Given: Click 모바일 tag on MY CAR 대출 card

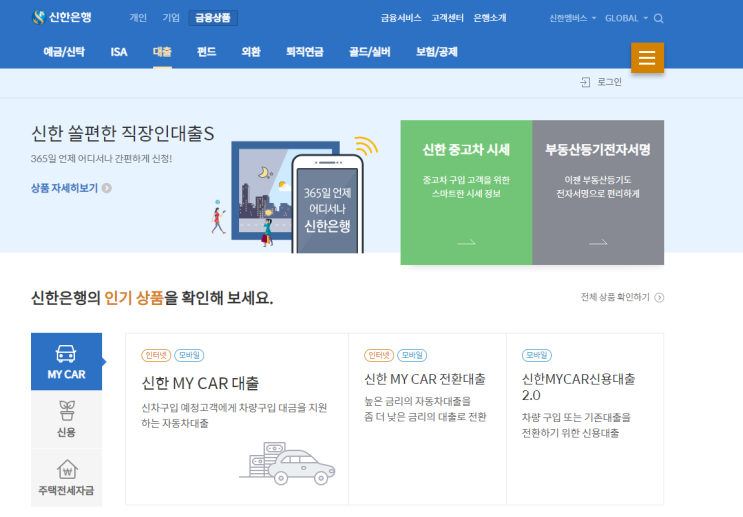Looking at the screenshot, I should point(189,355).
